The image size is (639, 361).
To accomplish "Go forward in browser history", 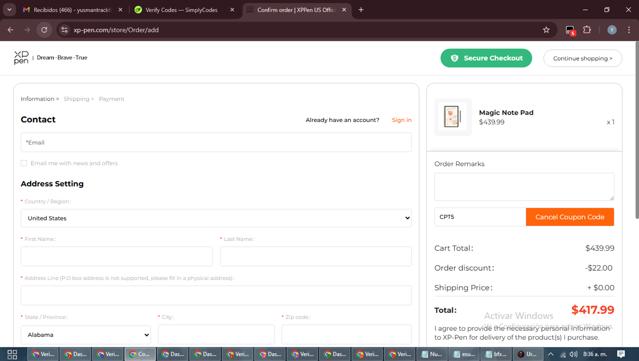I will [27, 30].
